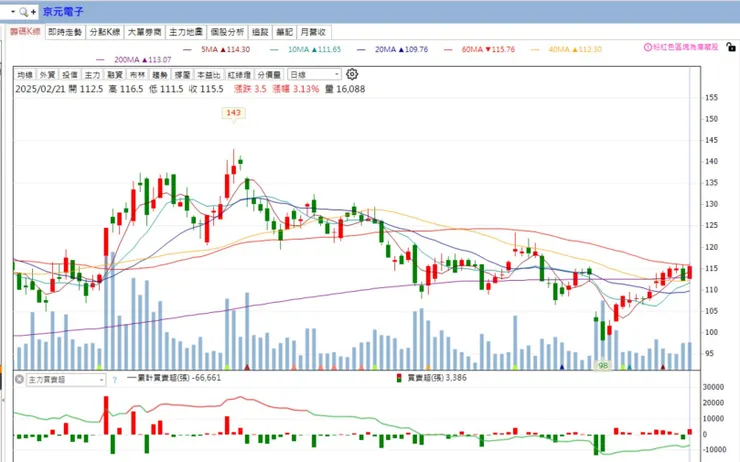Viewport: 740px width, 462px height.
Task: Click the 60MA legend line swatch
Action: click(448, 50)
